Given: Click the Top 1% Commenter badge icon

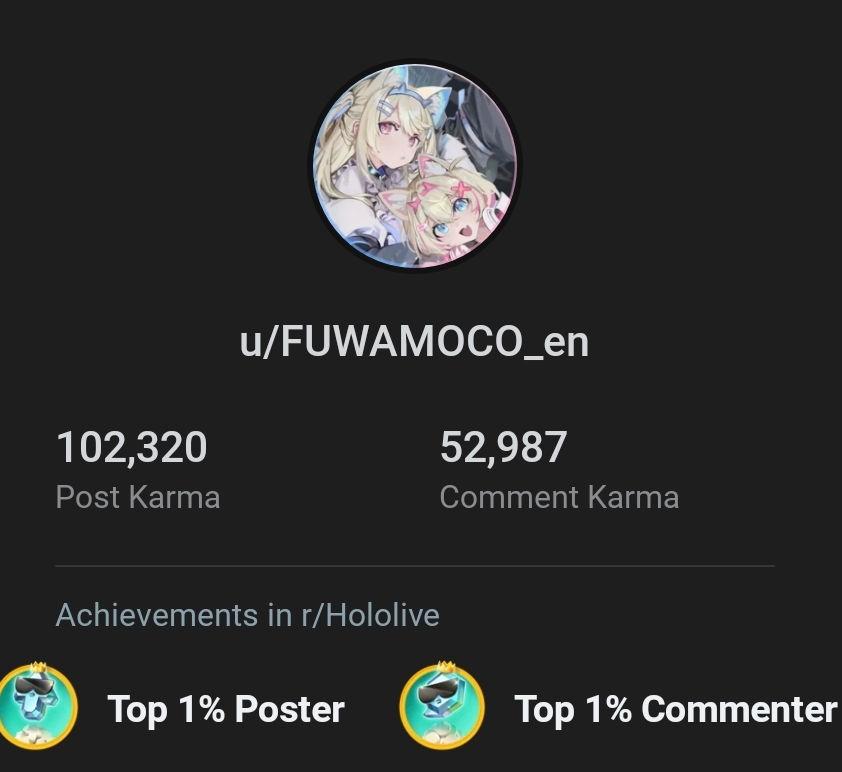Looking at the screenshot, I should pos(442,705).
